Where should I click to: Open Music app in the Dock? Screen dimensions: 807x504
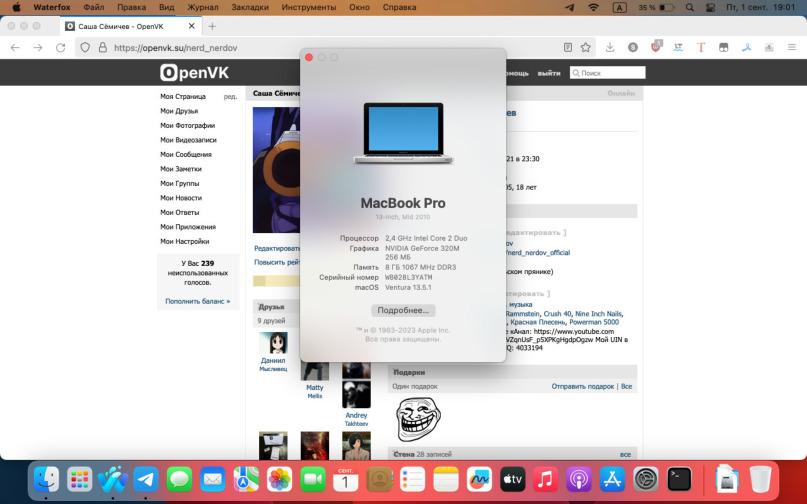click(546, 480)
